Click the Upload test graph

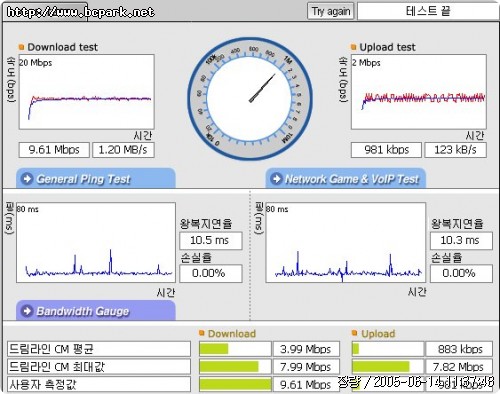(419, 92)
